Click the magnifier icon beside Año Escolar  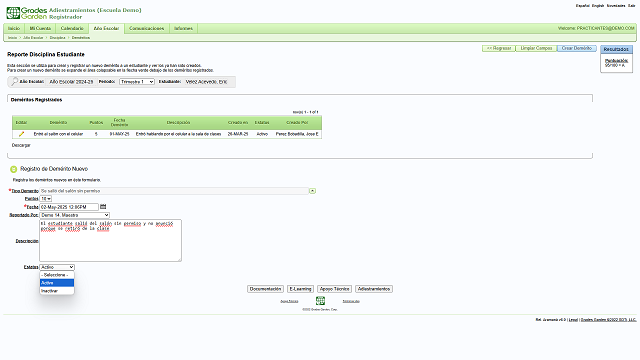point(14,82)
